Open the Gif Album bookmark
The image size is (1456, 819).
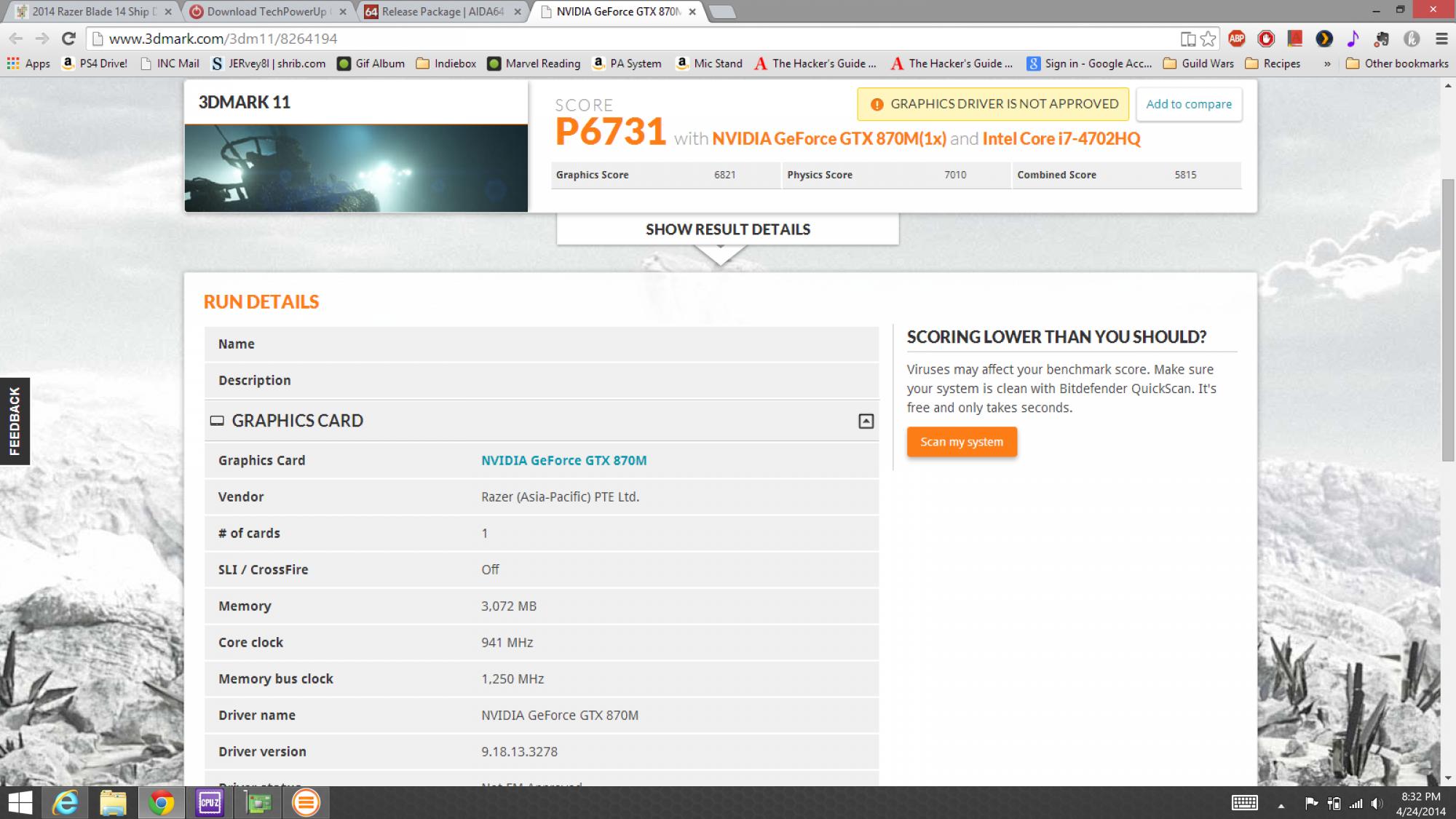point(371,63)
